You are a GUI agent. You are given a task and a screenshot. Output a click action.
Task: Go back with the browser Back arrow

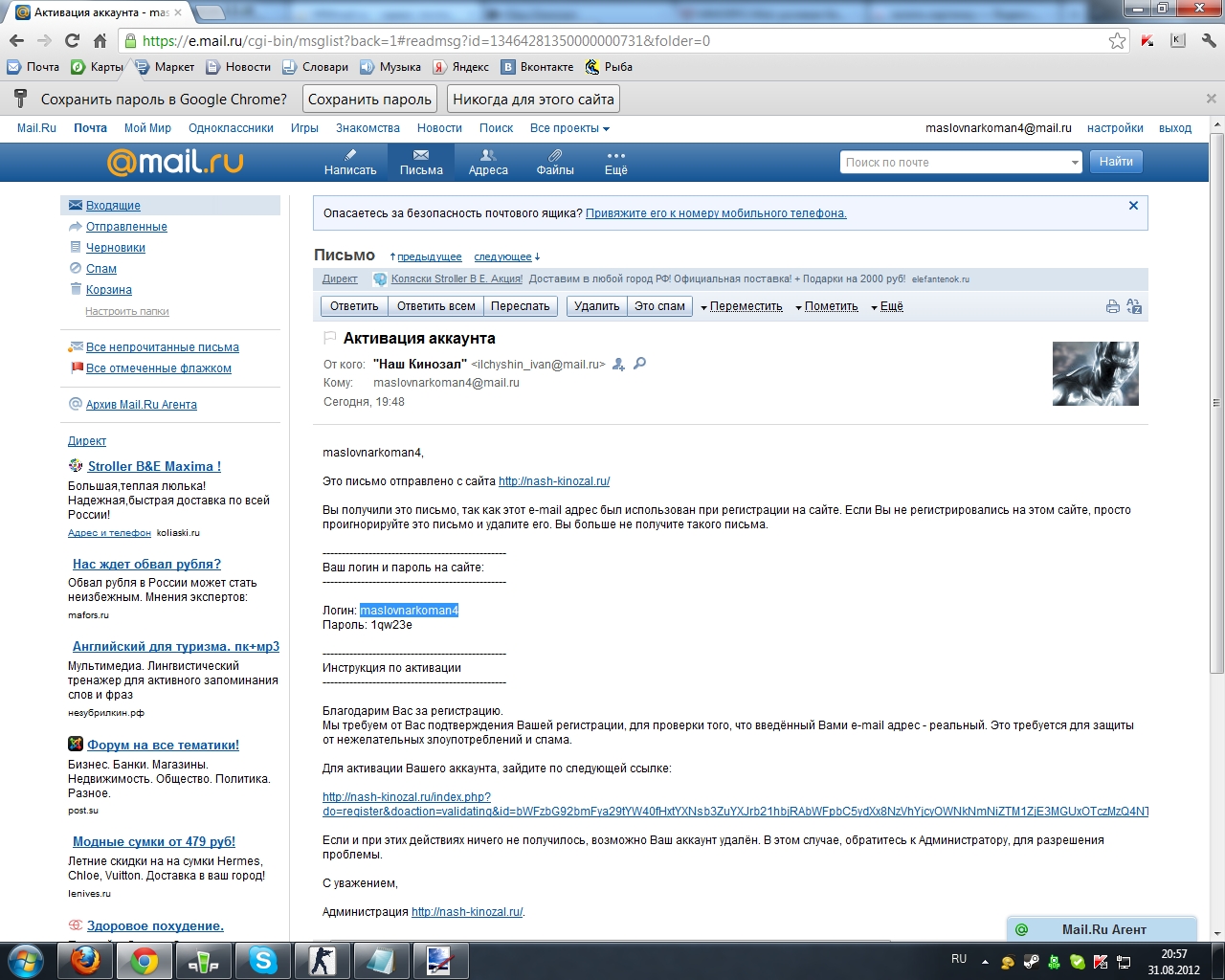[15, 40]
